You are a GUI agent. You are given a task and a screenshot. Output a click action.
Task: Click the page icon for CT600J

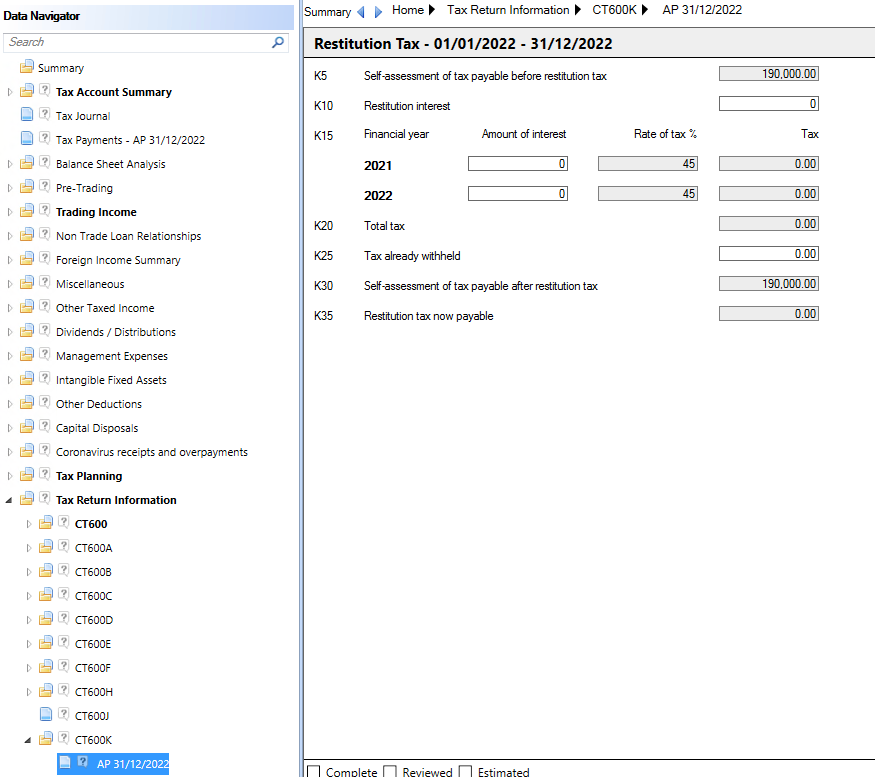point(46,714)
